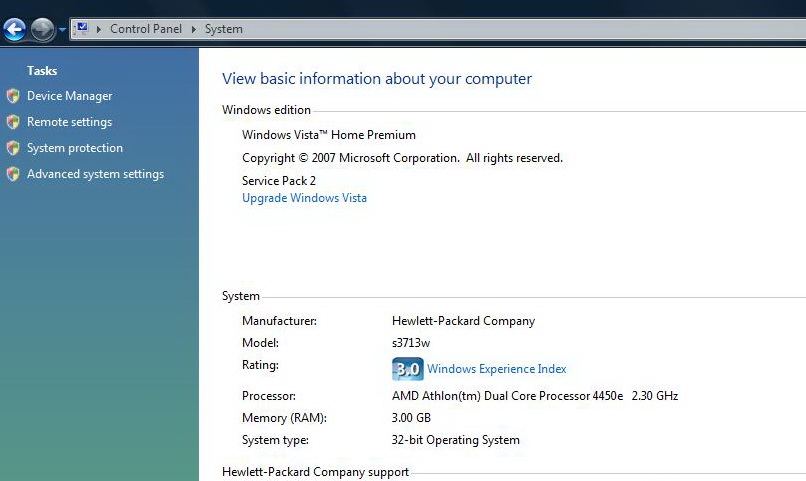Open the recent pages dropdown arrow

pos(62,30)
